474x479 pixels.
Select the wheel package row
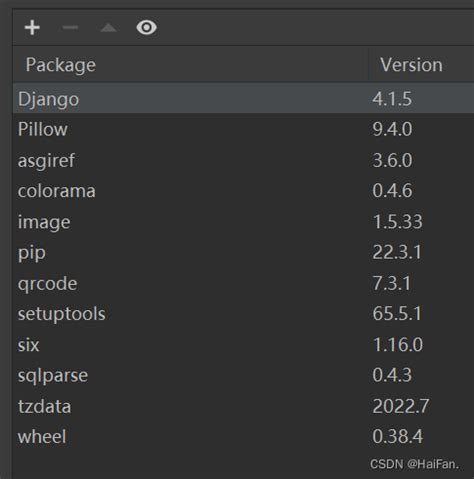243,436
